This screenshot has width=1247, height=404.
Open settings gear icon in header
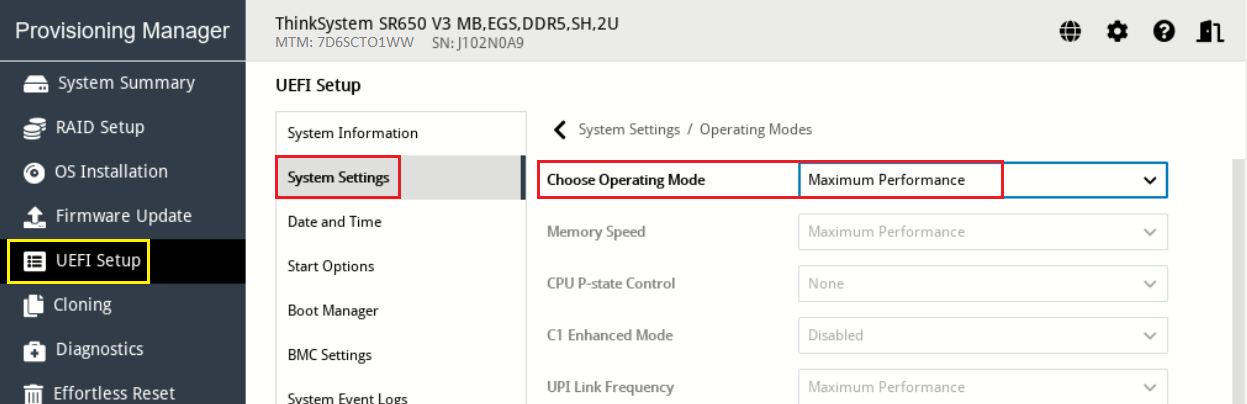(1117, 32)
